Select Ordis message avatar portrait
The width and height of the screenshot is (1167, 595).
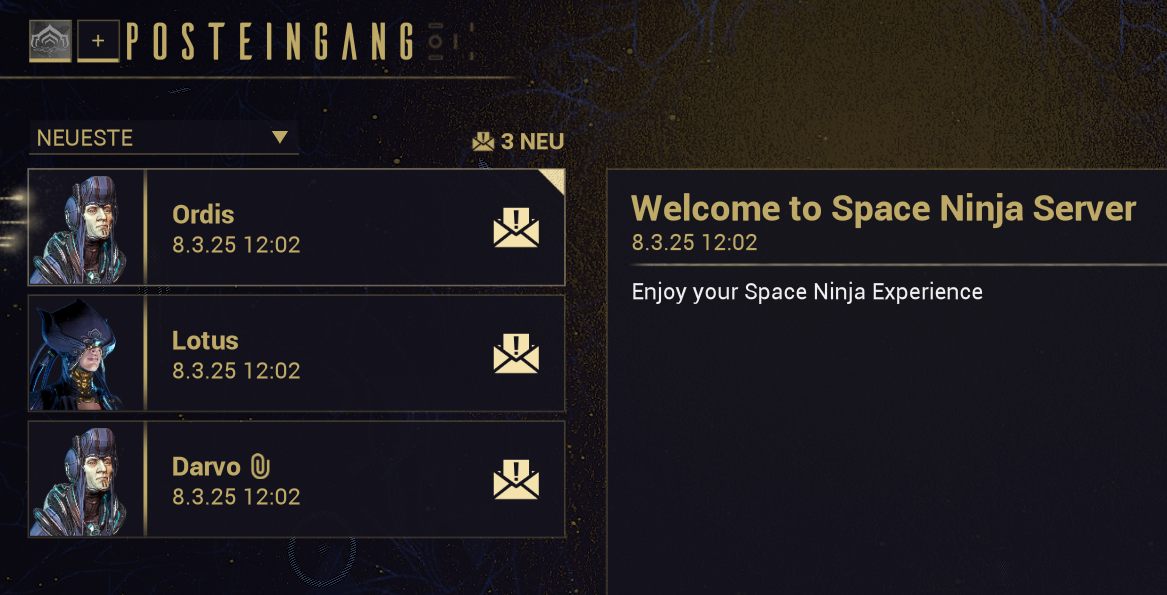(78, 229)
